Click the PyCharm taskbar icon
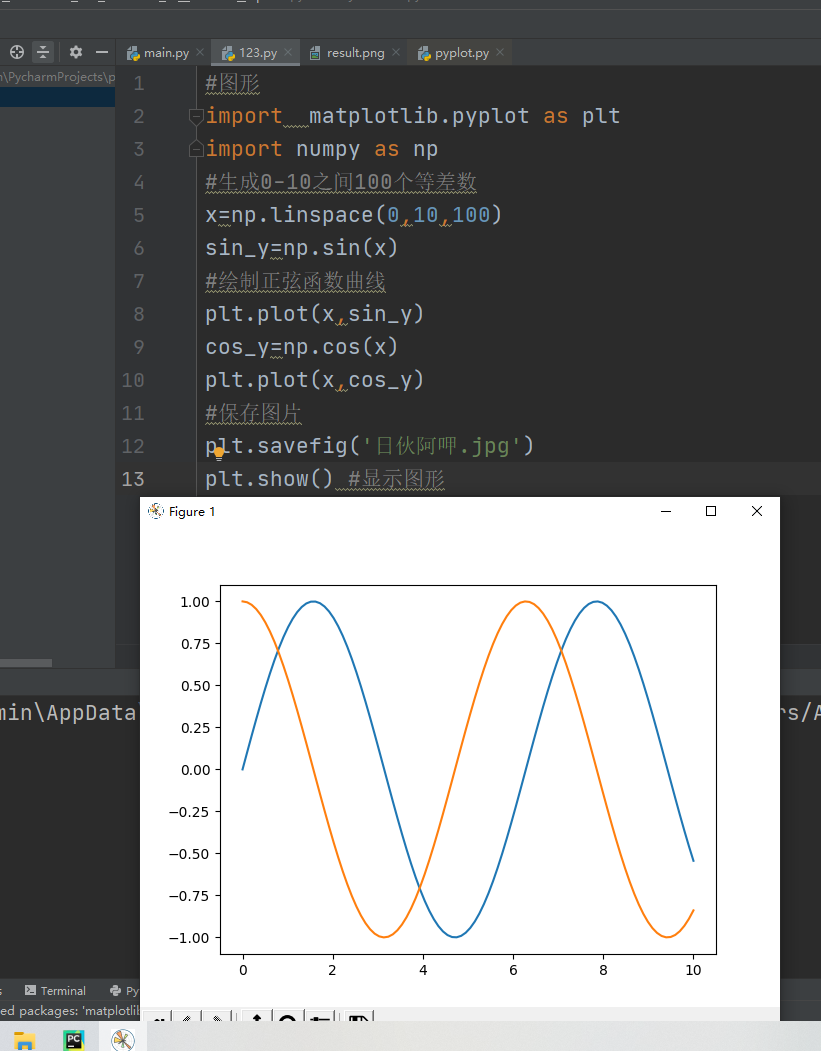Viewport: 821px width, 1051px height. [74, 1040]
